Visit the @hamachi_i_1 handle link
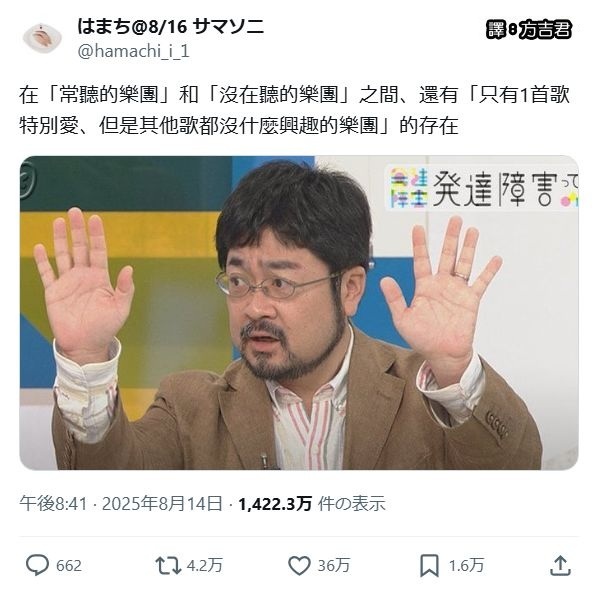This screenshot has height=594, width=598. (133, 51)
